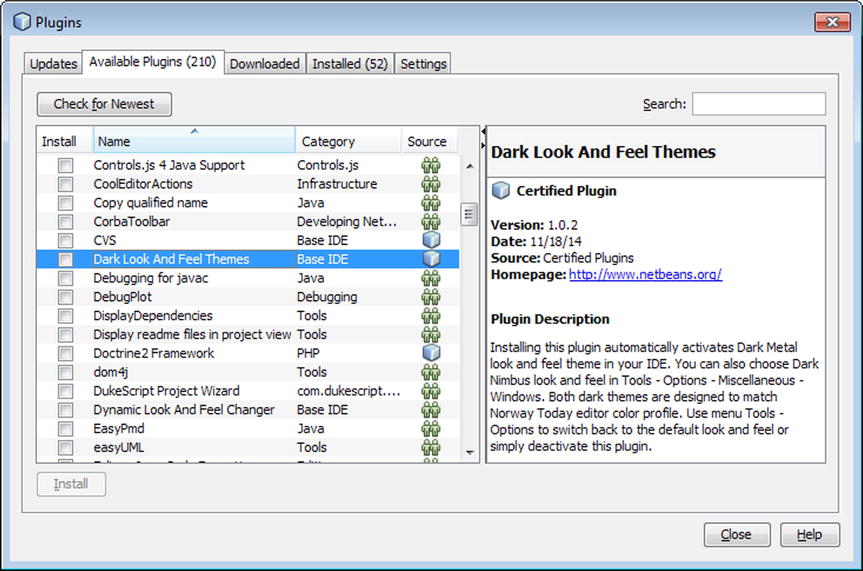Select Available Plugins (210) tab
Screen dimensions: 863x571
[x=153, y=62]
